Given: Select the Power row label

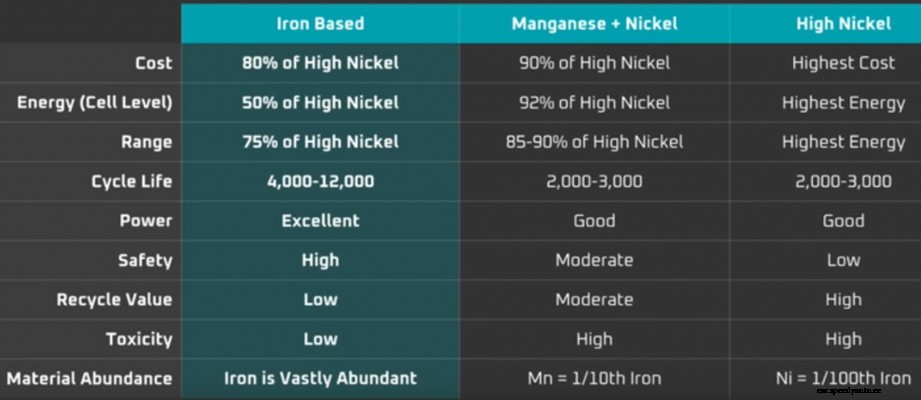Looking at the screenshot, I should (x=146, y=221).
